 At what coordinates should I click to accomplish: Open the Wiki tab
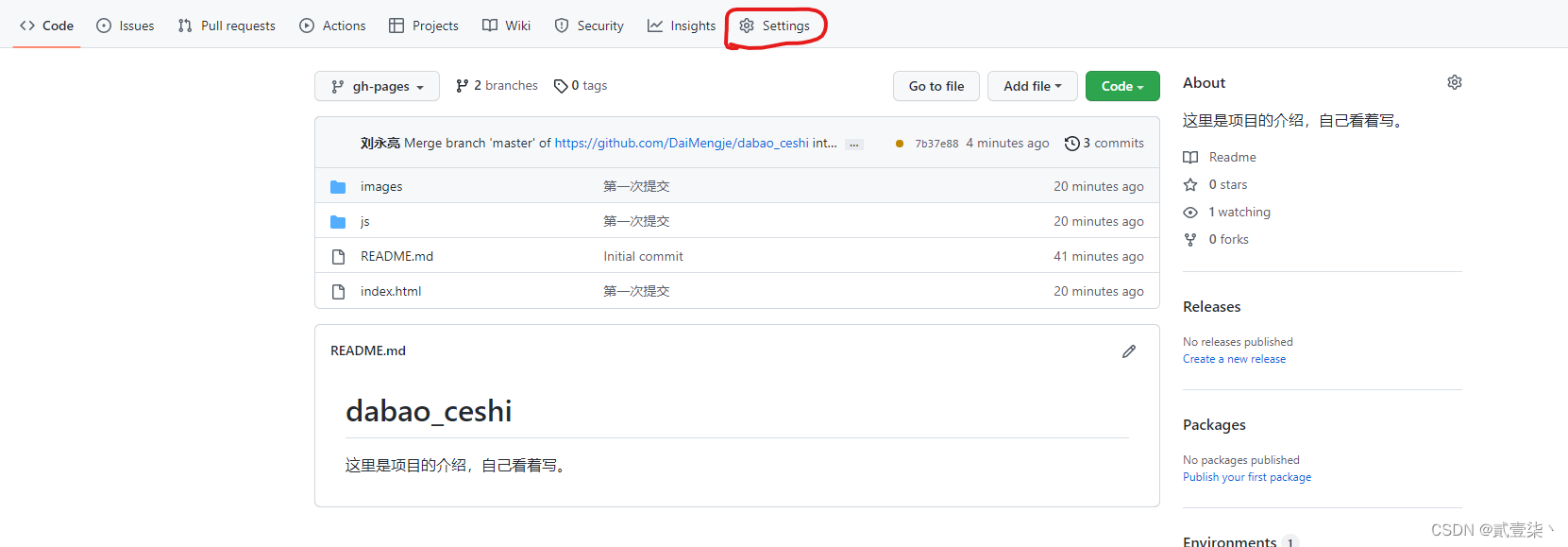pos(507,26)
